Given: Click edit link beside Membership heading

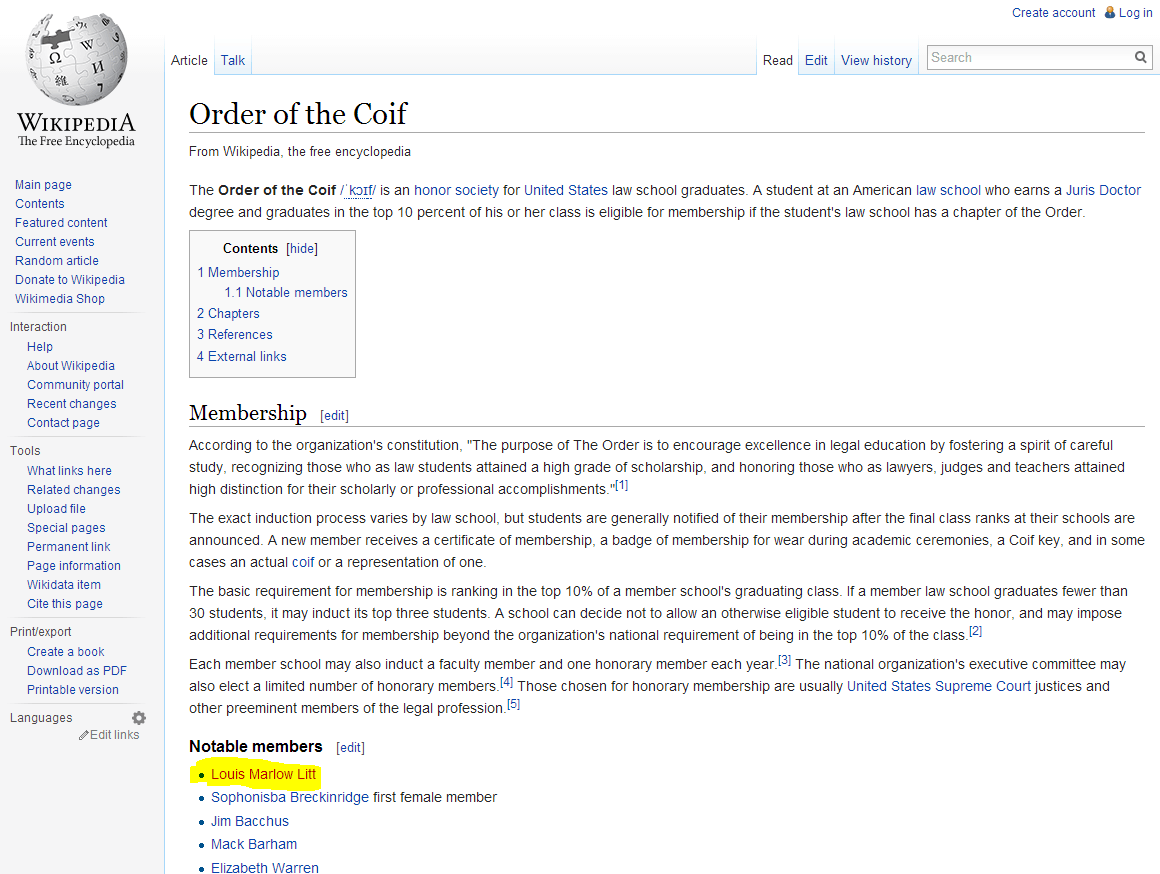Looking at the screenshot, I should point(334,416).
